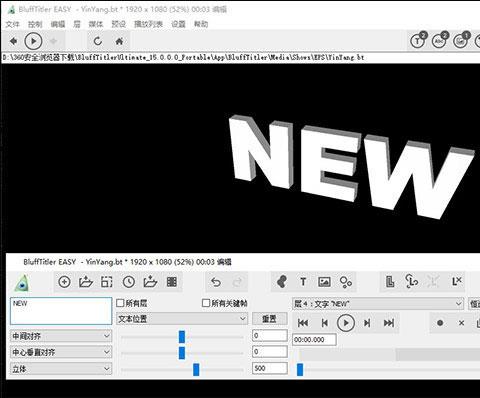Screen dimensions: 480x398
Task: Click the Abc circle icon with badge
Action: click(x=440, y=40)
